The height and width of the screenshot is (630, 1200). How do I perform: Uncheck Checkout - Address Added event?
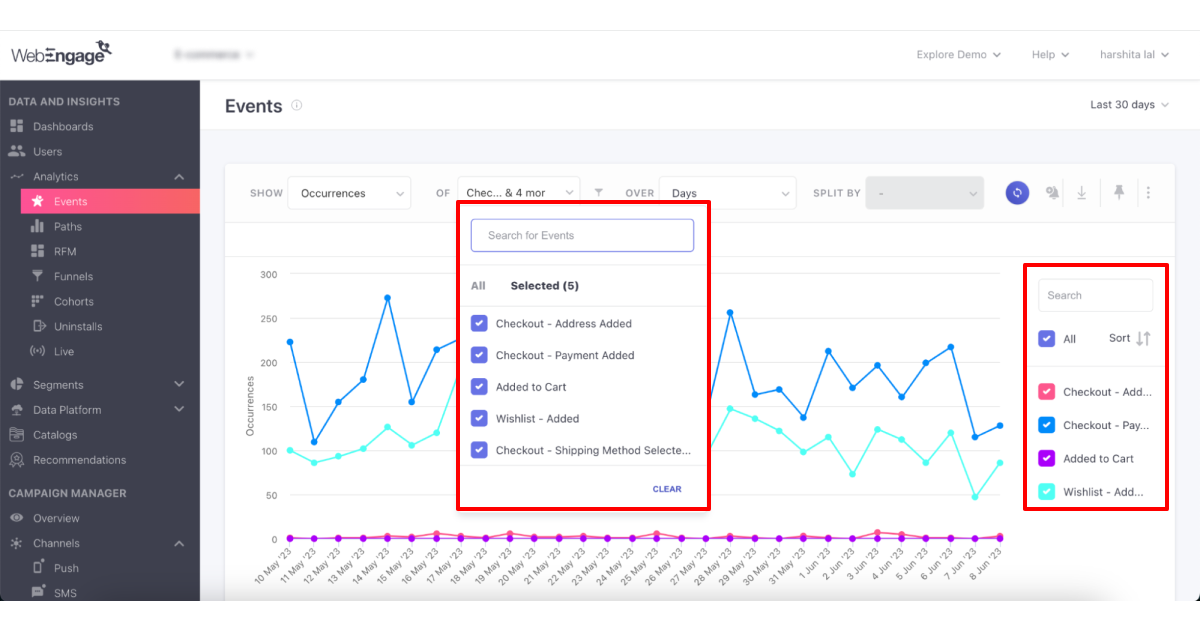click(479, 324)
